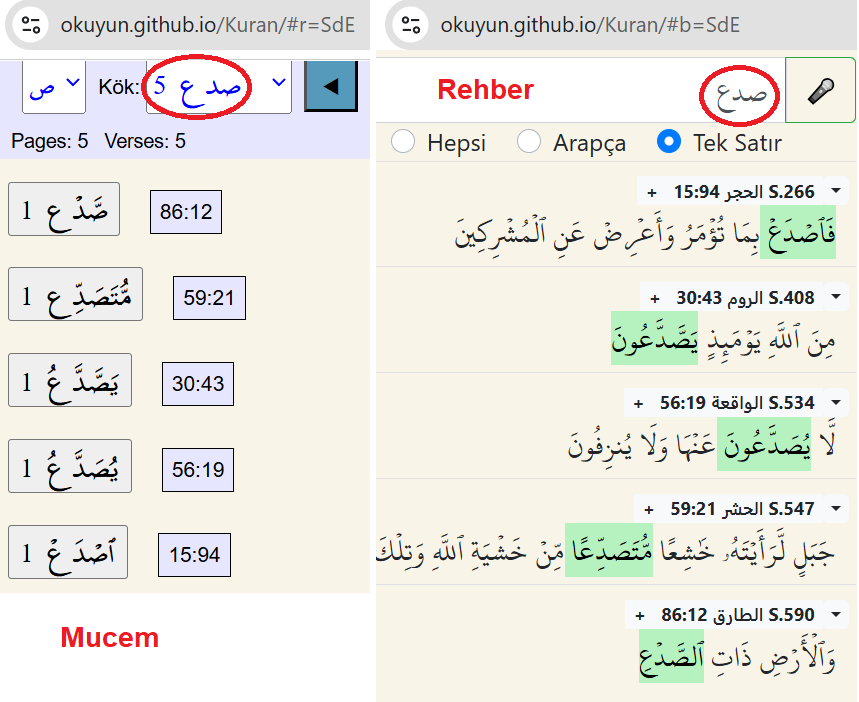Click the 56:19 verse reference button

198,469
